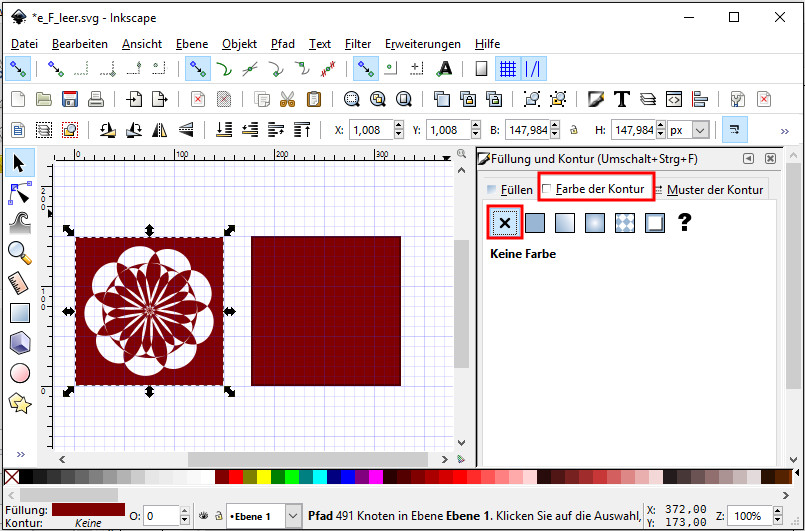The image size is (805, 531).
Task: Select the Star and polygon tool
Action: tap(20, 404)
